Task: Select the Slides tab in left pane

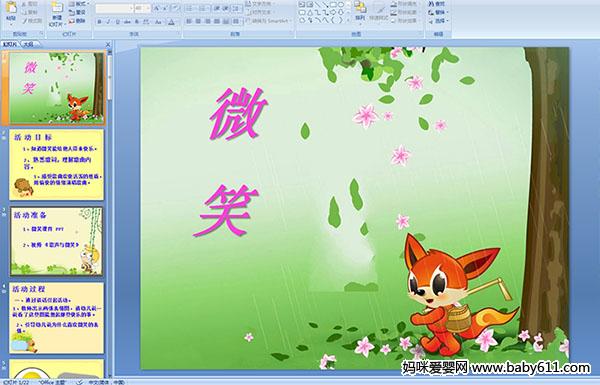Action: coord(10,44)
